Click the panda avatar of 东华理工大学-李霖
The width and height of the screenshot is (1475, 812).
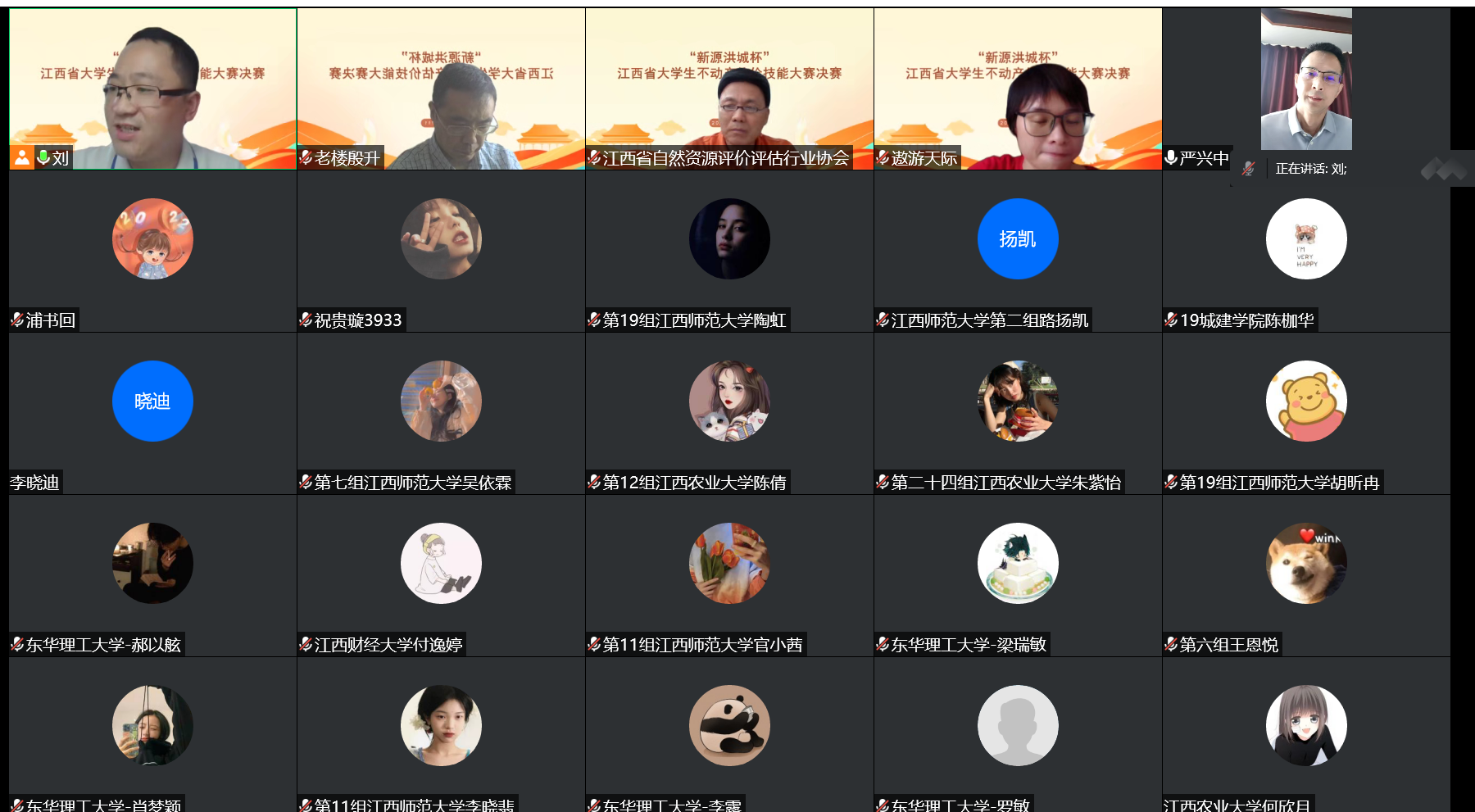pyautogui.click(x=729, y=725)
